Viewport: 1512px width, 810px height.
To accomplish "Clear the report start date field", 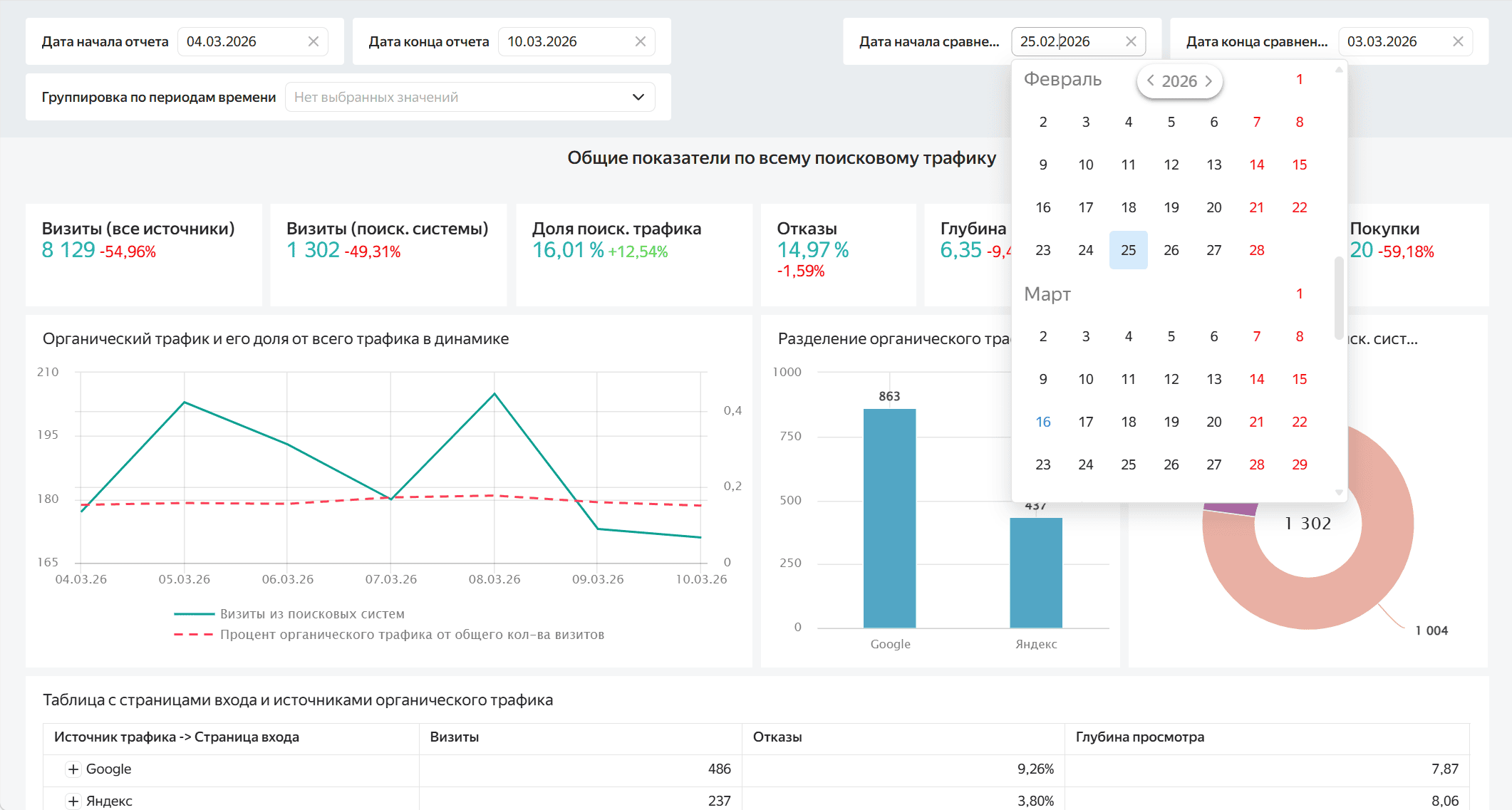I will 313,41.
